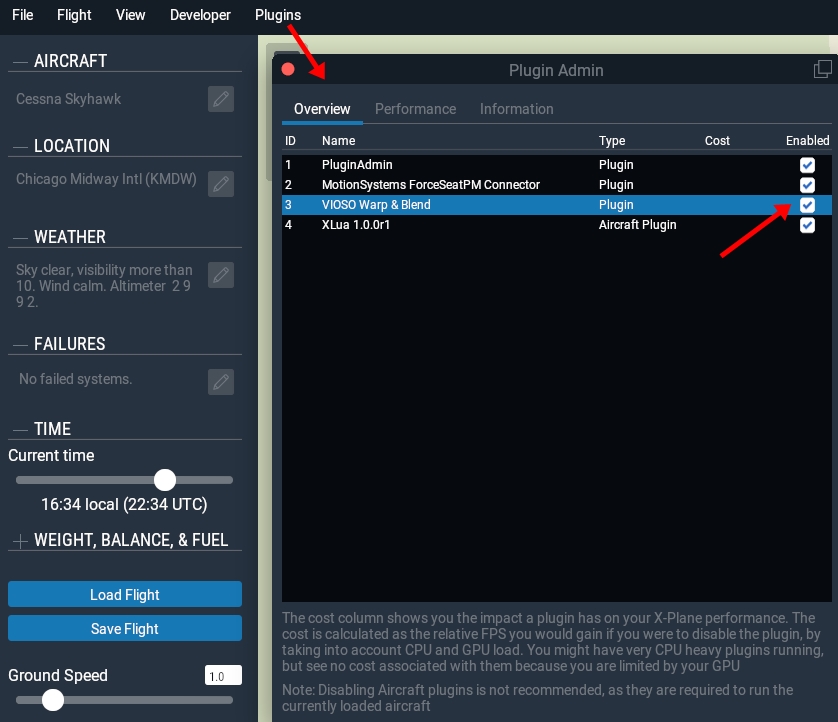Screen dimensions: 838x722
Task: Edit the Chicago Midway location
Action: [221, 184]
